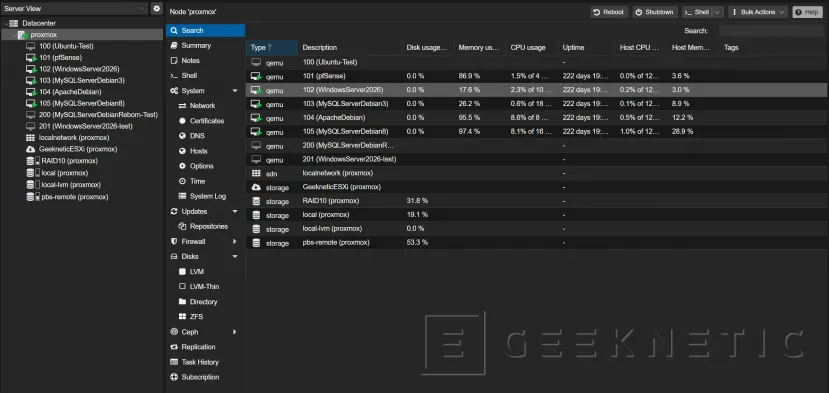Click the LVM square icon

(x=182, y=272)
